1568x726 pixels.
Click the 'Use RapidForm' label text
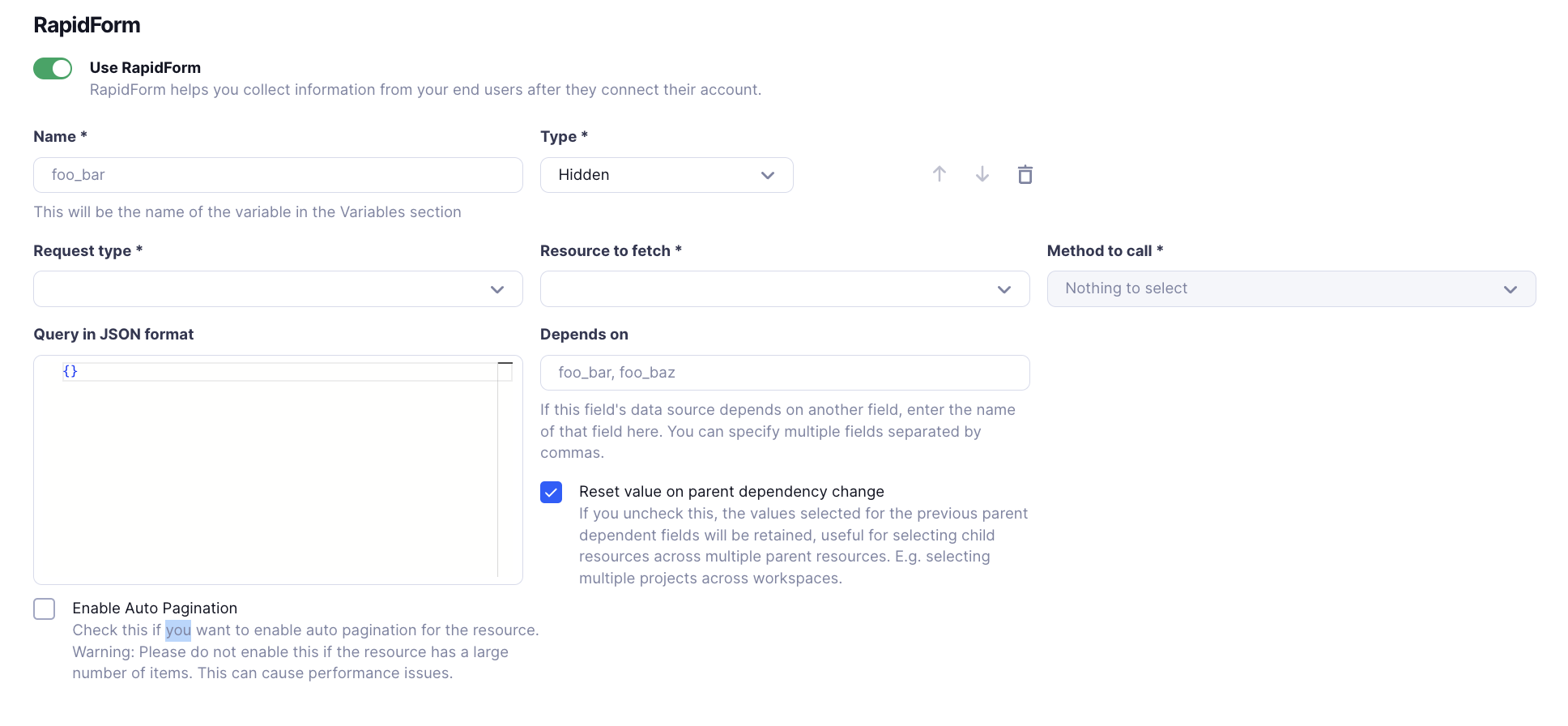[x=145, y=68]
